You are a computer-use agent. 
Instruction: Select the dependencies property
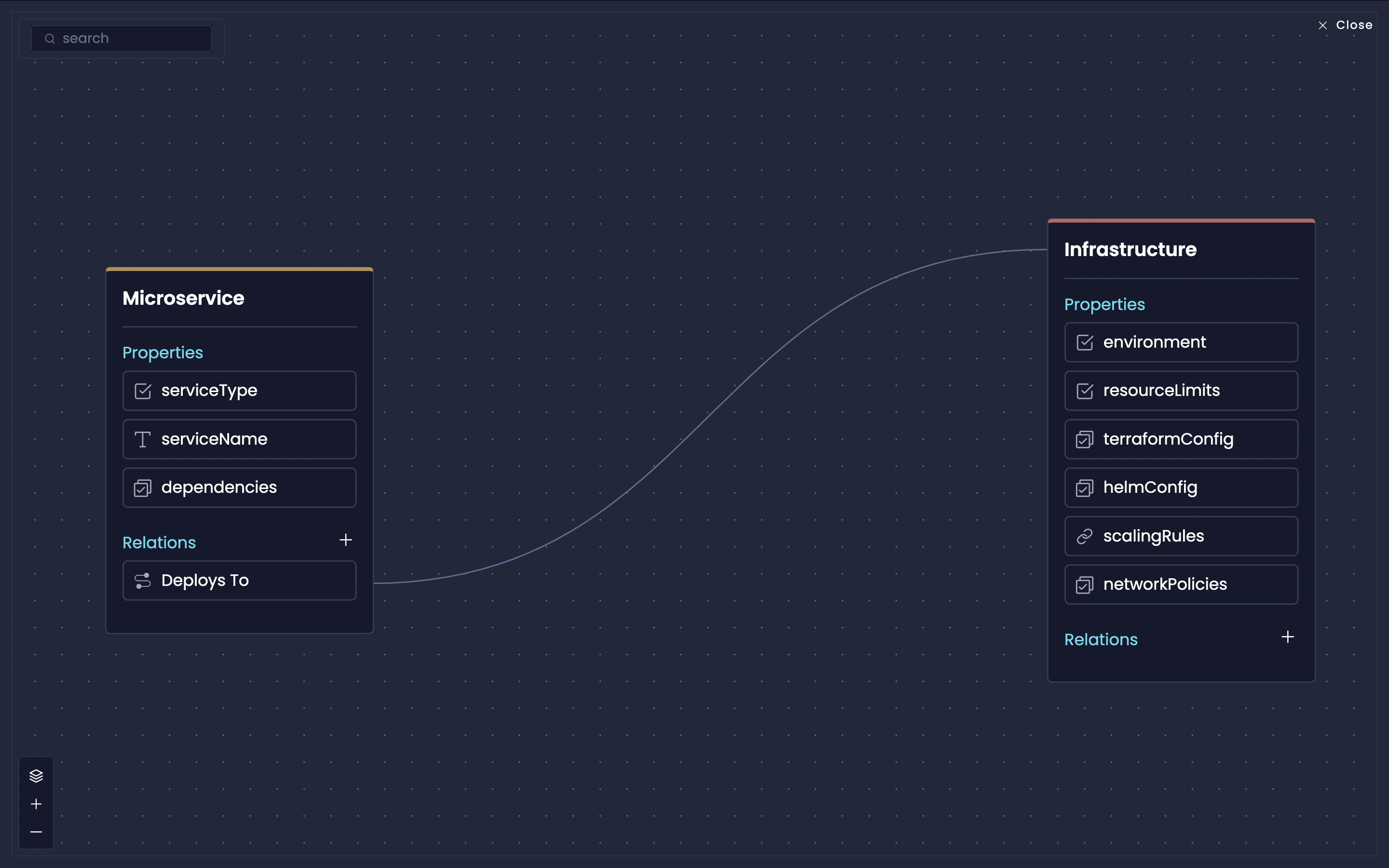239,488
